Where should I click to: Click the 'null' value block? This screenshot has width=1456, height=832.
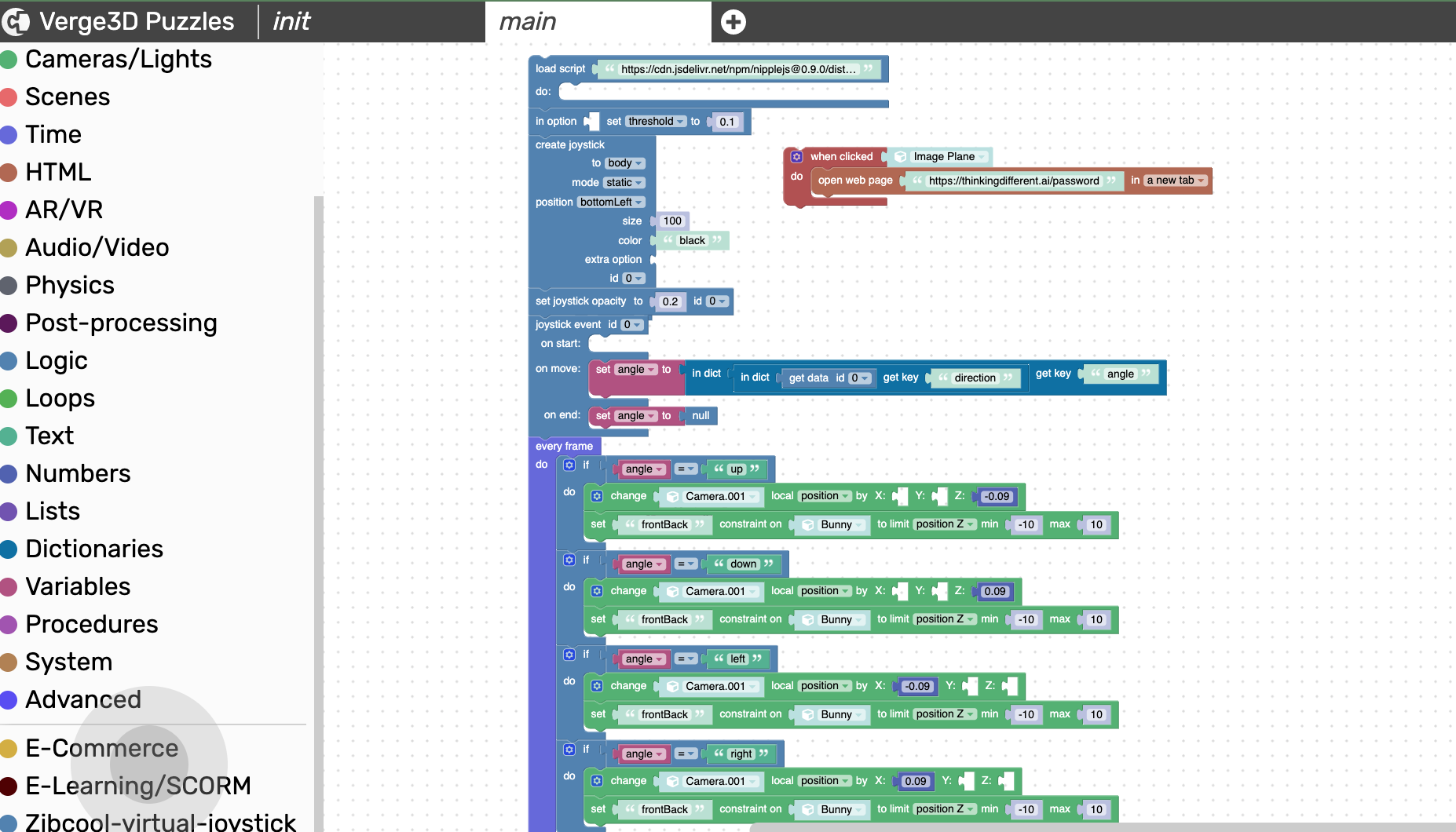pos(701,417)
